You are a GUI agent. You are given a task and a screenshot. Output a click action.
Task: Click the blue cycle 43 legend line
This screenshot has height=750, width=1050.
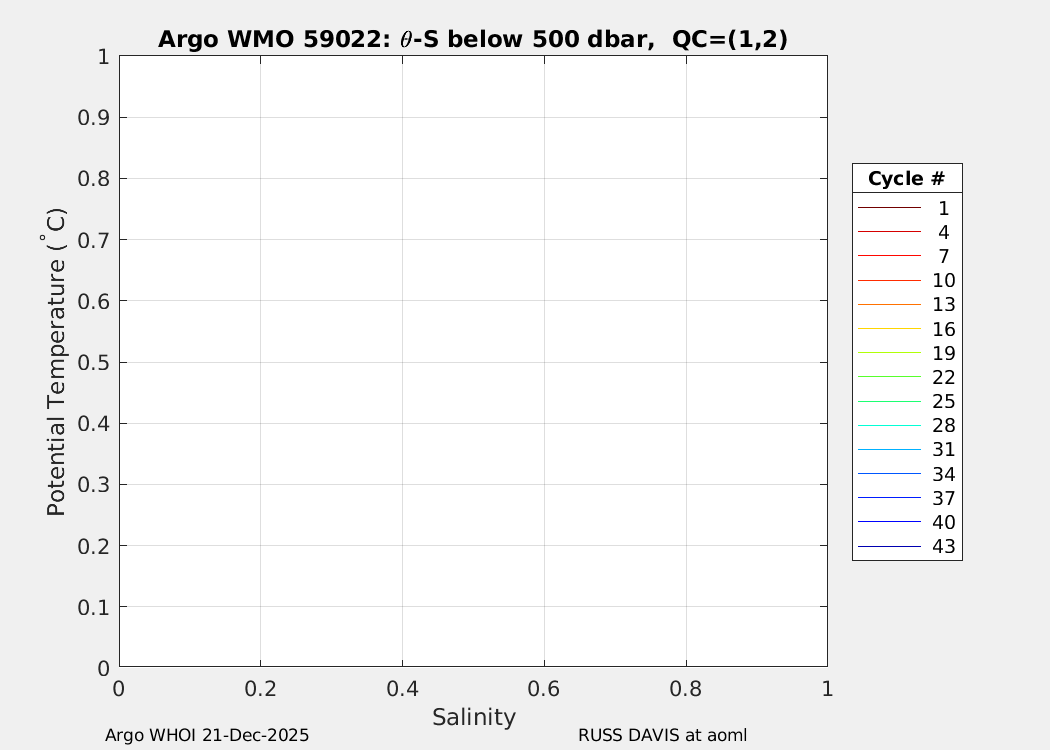(889, 547)
